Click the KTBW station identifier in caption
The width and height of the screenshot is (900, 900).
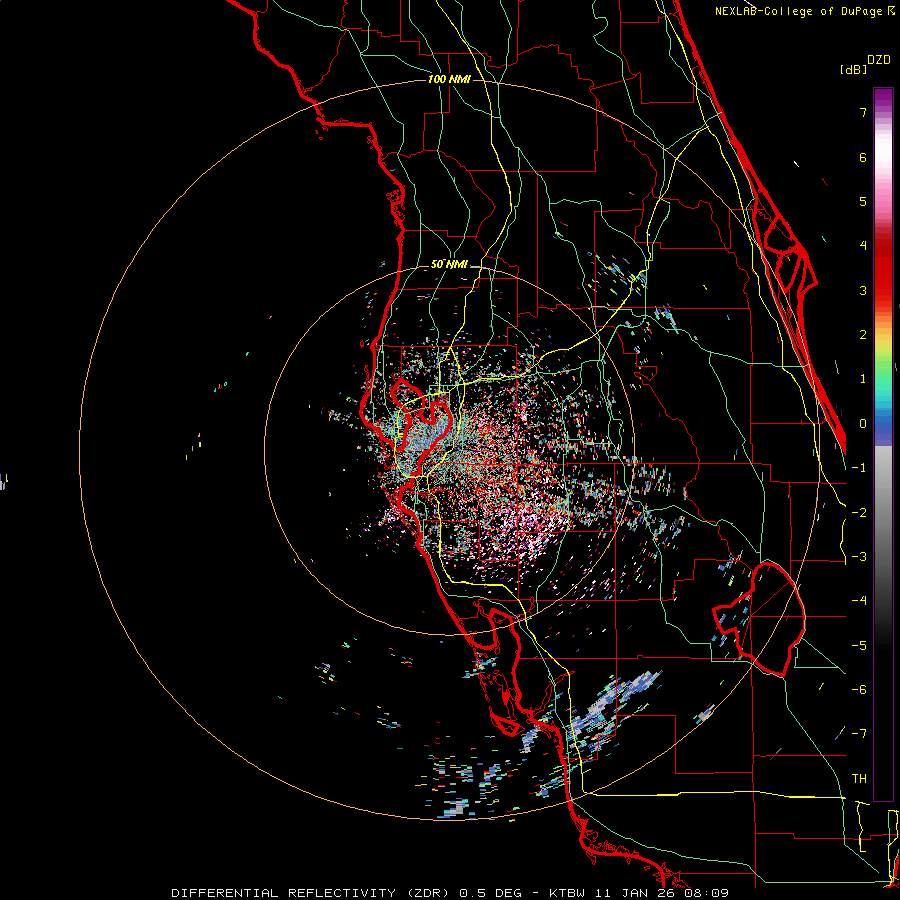pos(568,893)
